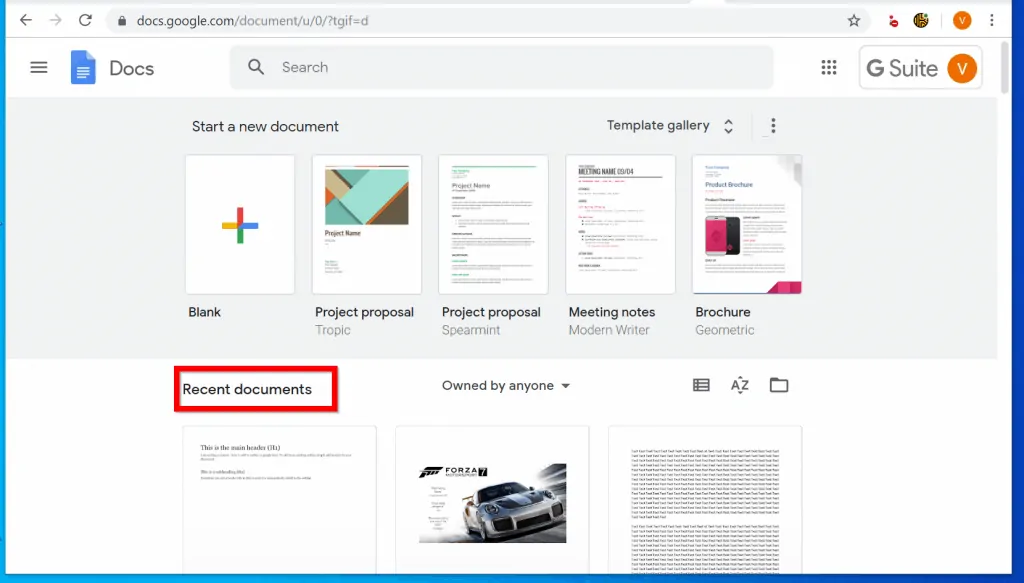Activate the Search magnifying glass icon

click(256, 66)
